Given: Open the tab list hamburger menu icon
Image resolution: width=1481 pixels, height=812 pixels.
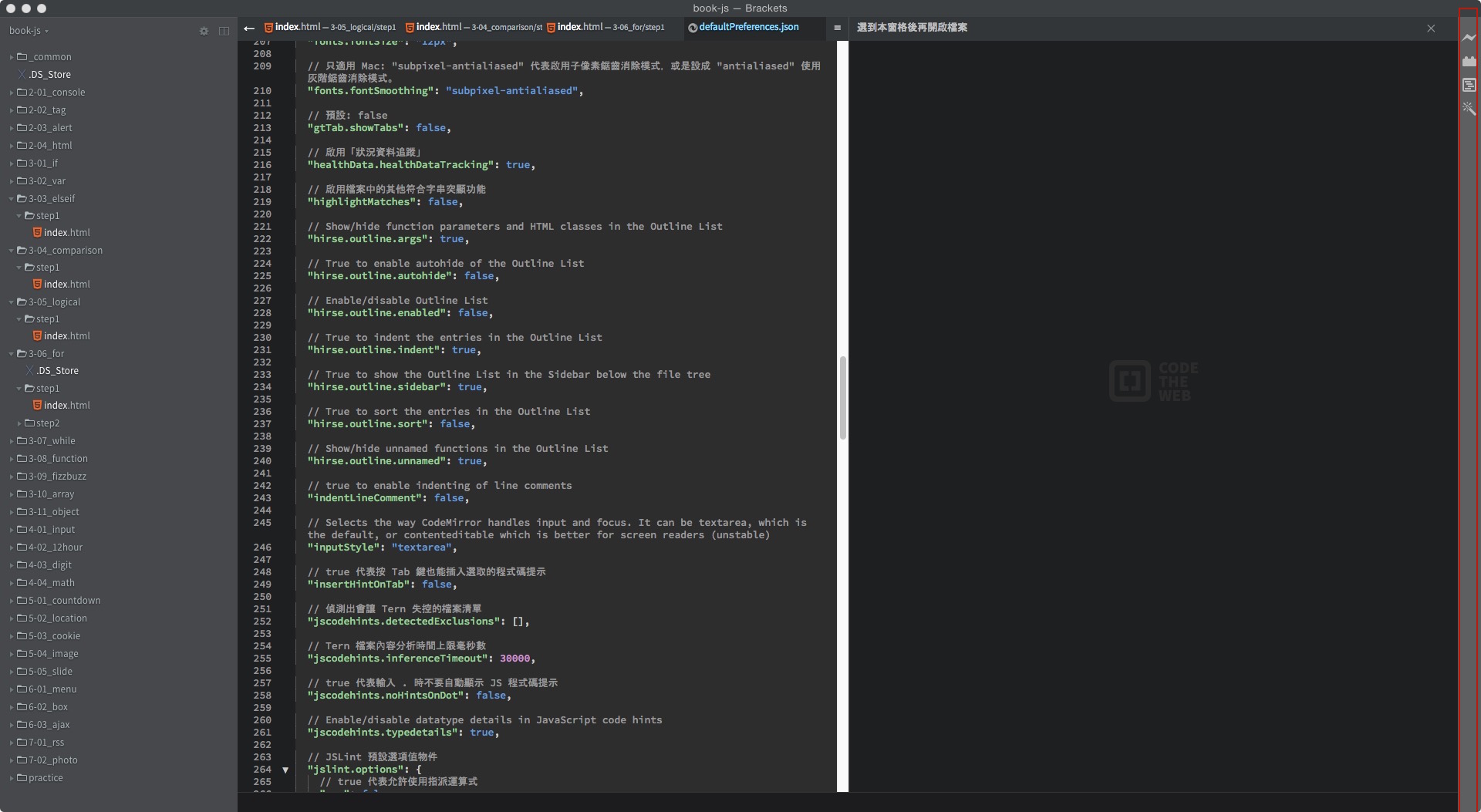Looking at the screenshot, I should coord(837,28).
